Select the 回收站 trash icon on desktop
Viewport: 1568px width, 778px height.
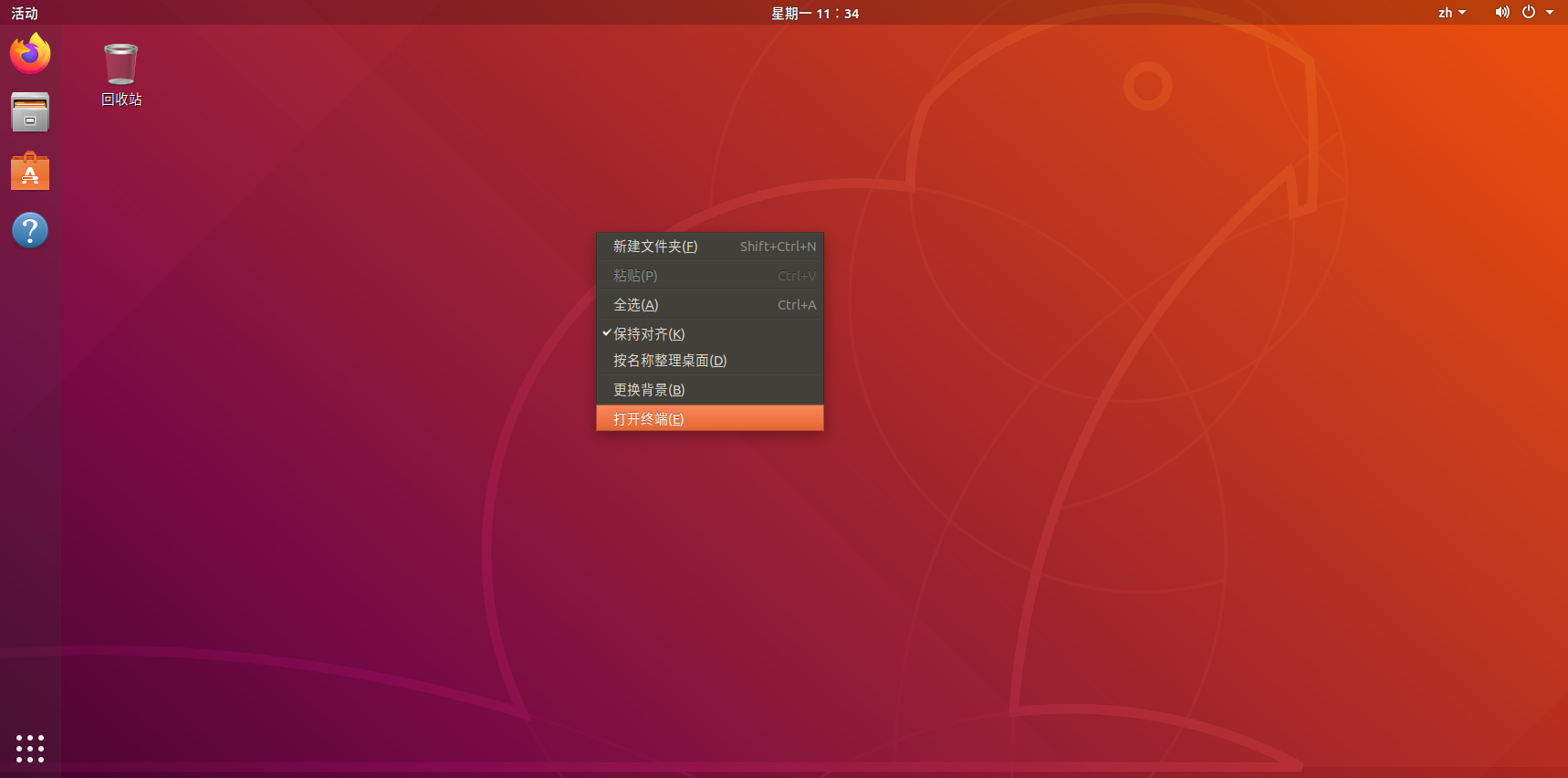(120, 75)
